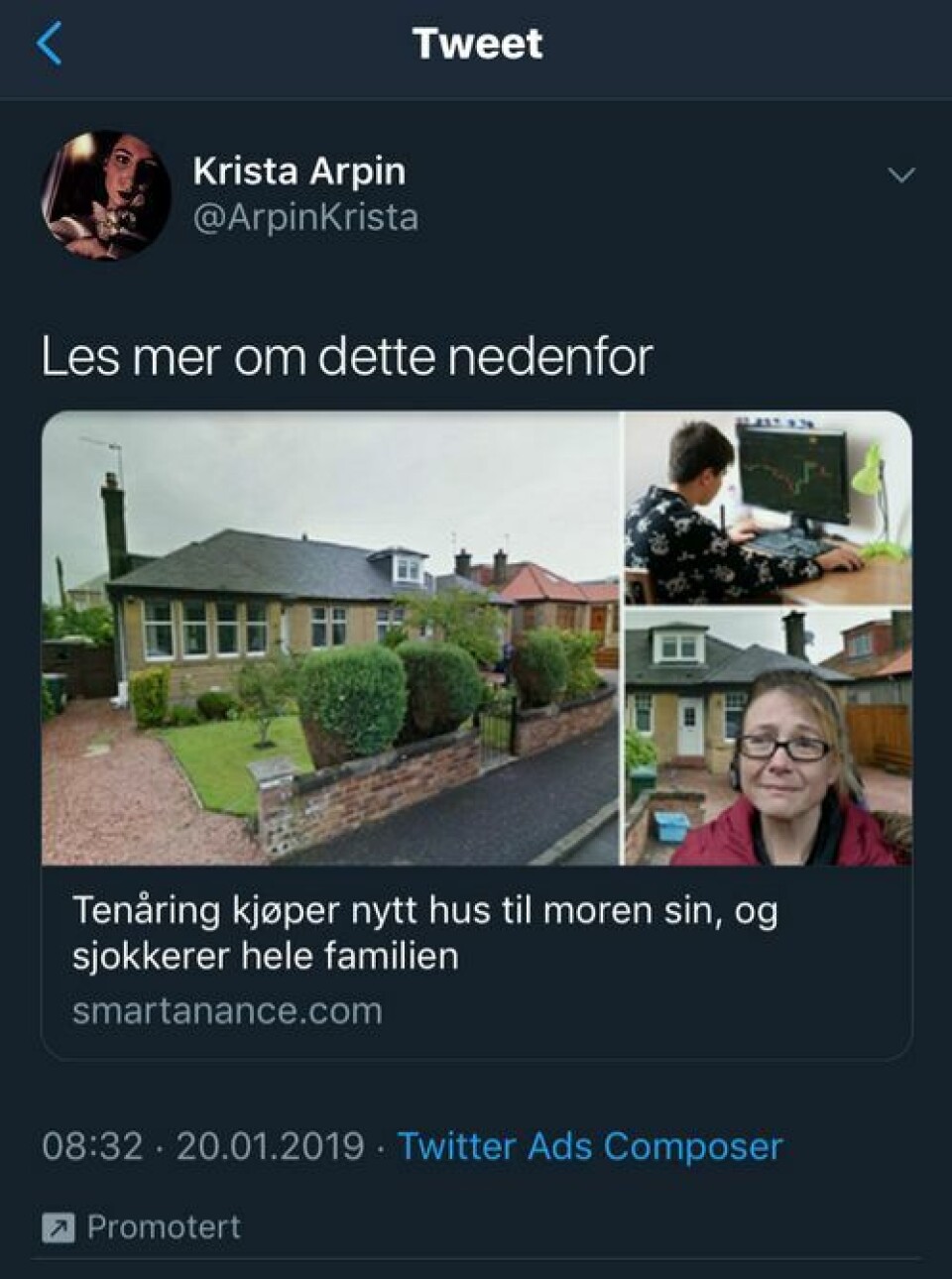The width and height of the screenshot is (952, 1279).
Task: Click the tweet timestamp 08:32
Action: point(92,1146)
